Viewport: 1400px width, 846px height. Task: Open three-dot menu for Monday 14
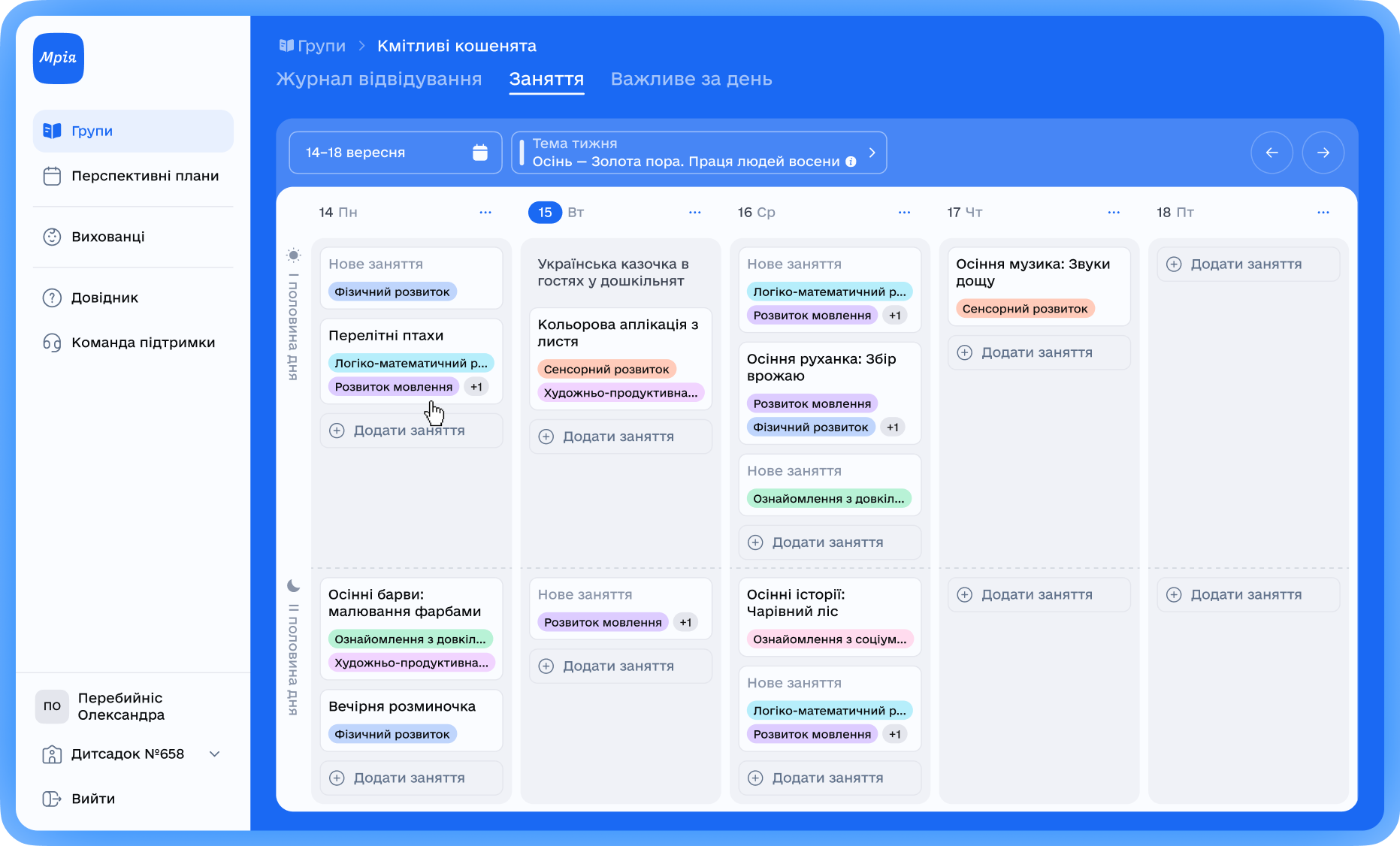point(485,213)
